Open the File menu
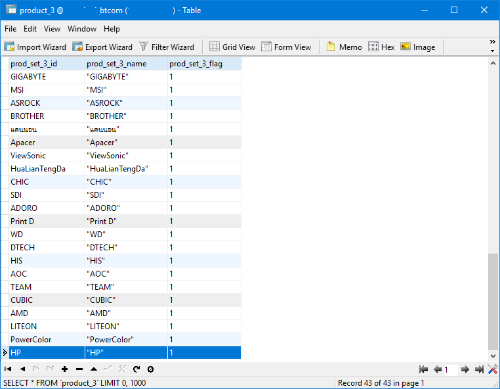Image resolution: width=500 pixels, height=389 pixels. click(10, 29)
